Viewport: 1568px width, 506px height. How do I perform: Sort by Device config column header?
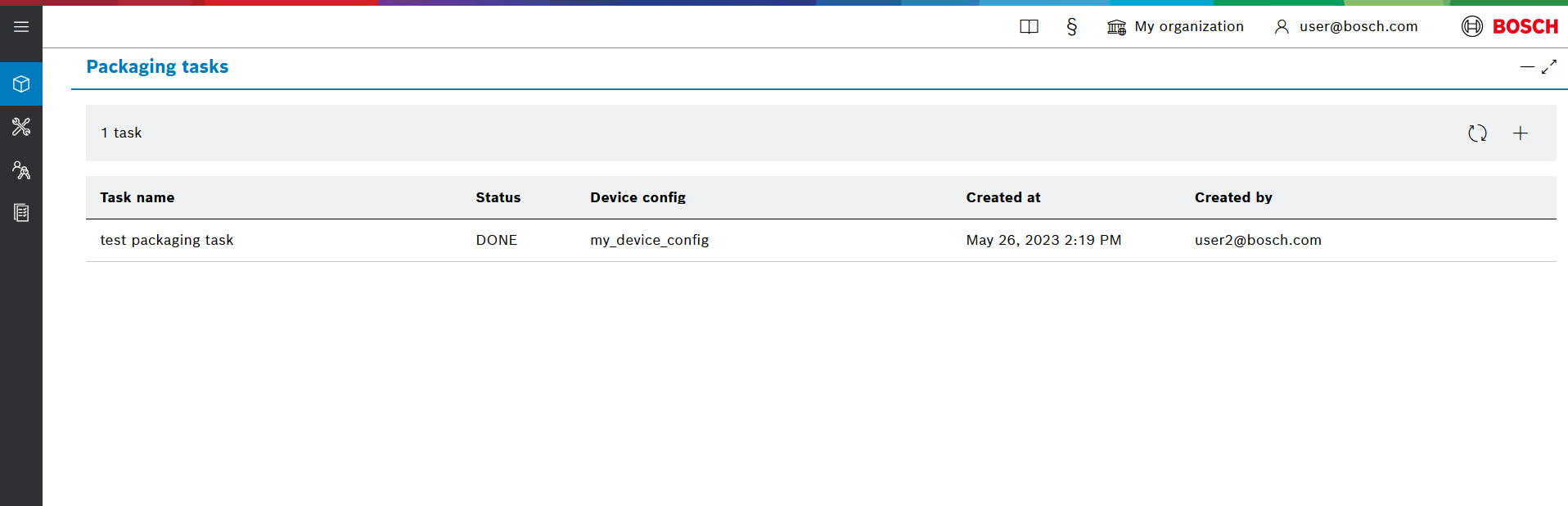638,197
